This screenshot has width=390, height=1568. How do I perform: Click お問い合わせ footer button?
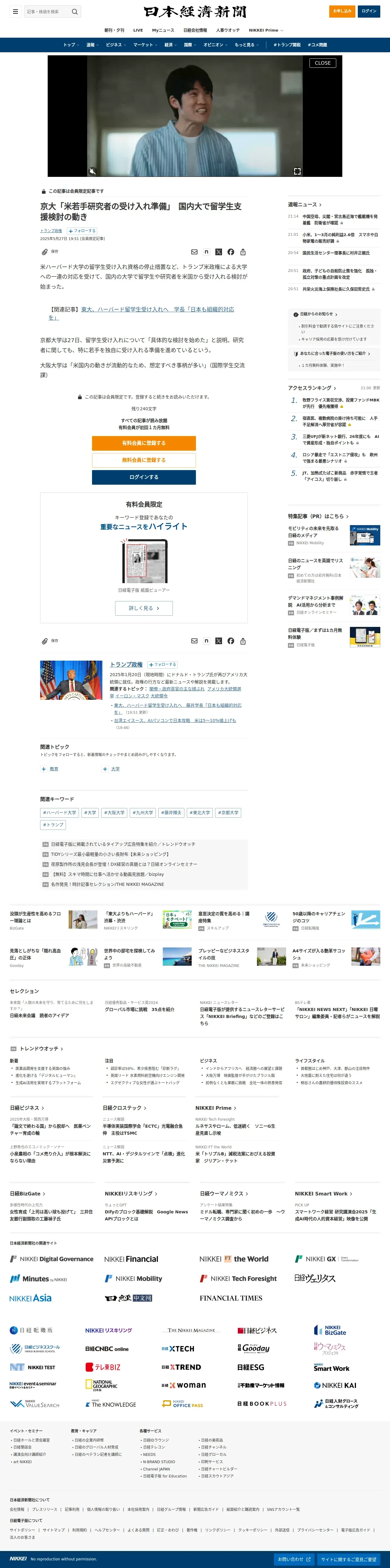(295, 1559)
